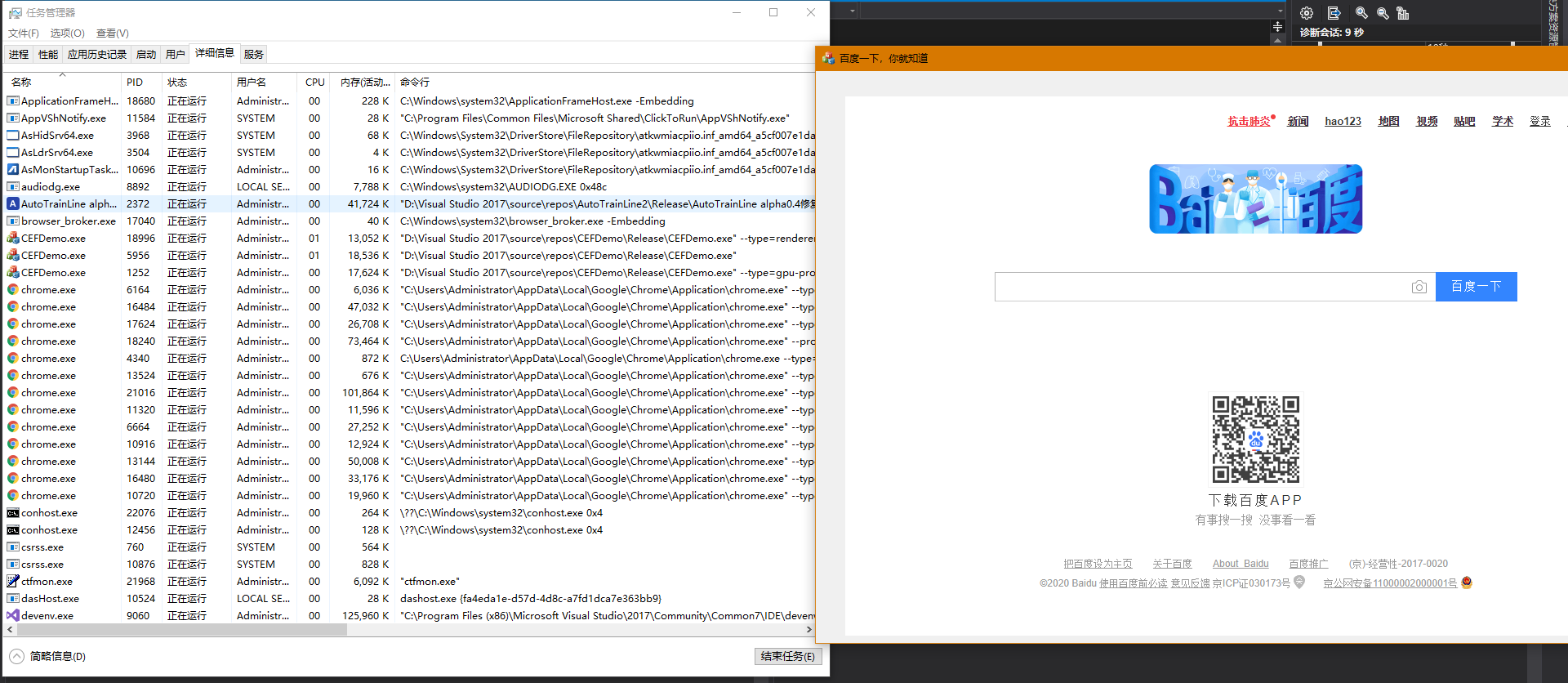The width and height of the screenshot is (1568, 683).
Task: Open diagnostic tools settings gear in Visual Studio
Action: click(x=1307, y=13)
